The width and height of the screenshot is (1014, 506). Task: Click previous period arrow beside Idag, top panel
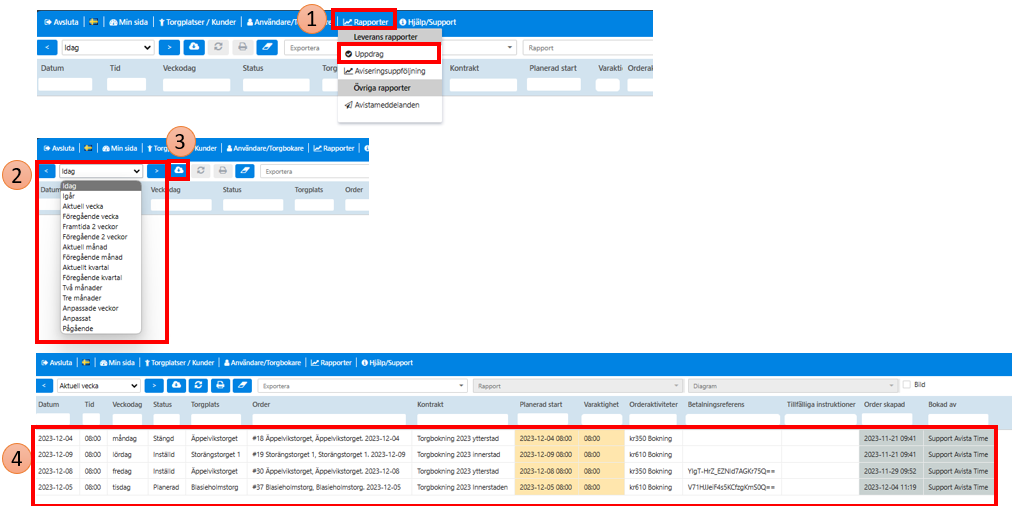[47, 47]
